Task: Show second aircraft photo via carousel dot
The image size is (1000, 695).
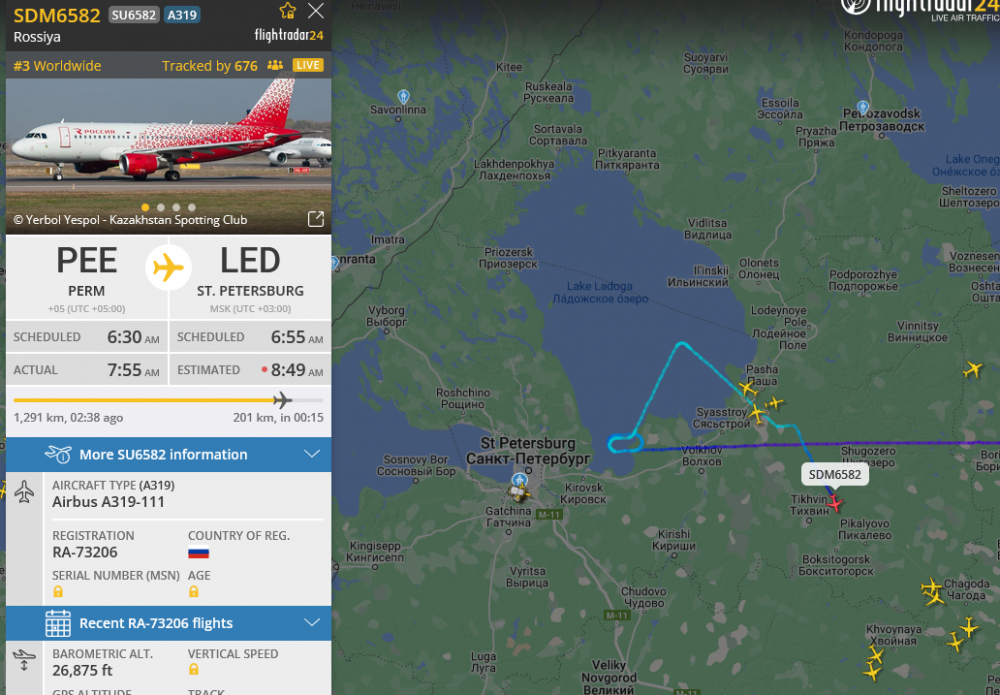Action: [161, 207]
